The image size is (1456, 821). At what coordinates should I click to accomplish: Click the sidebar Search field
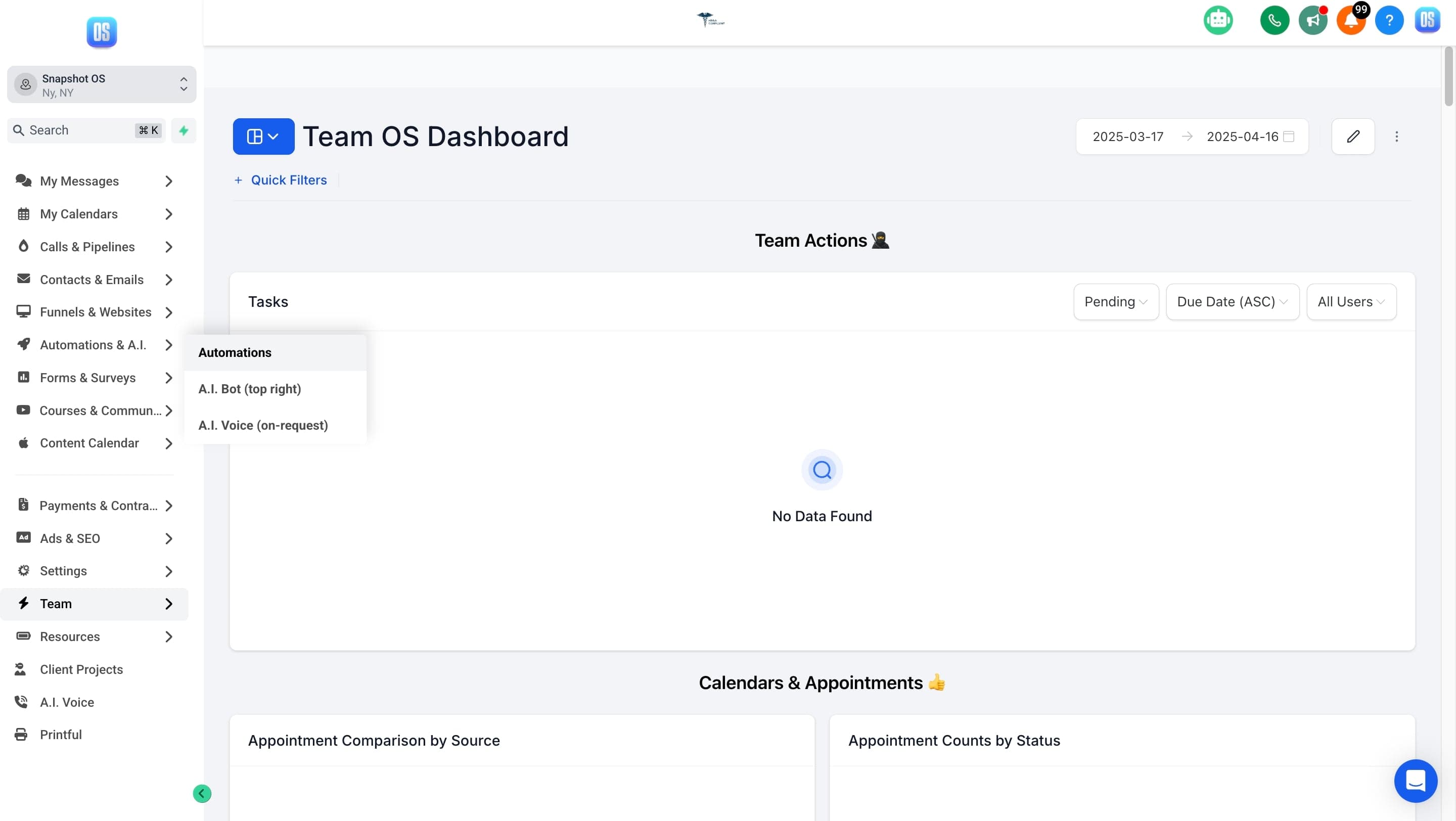pyautogui.click(x=86, y=130)
